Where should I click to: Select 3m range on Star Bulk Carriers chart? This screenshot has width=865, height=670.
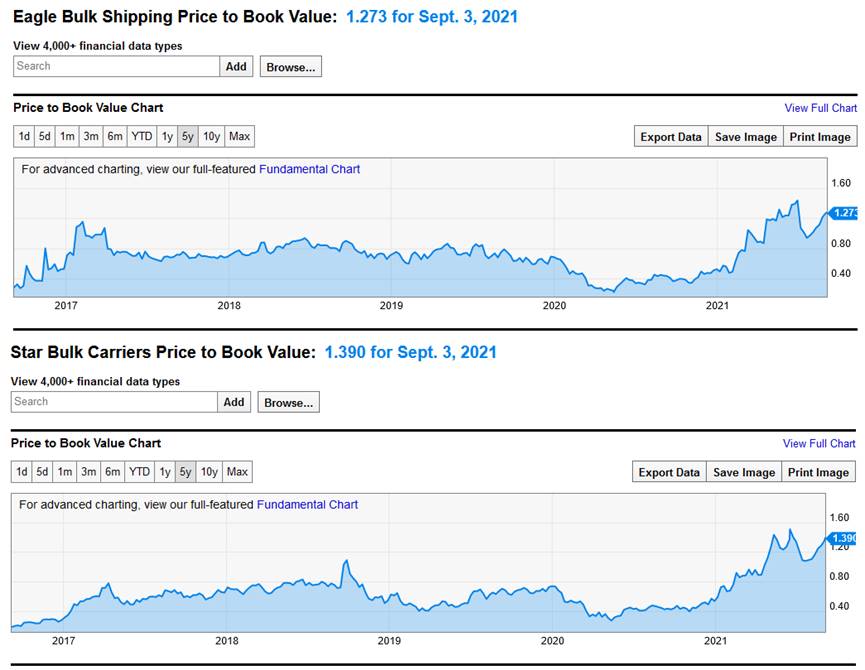pyautogui.click(x=88, y=471)
